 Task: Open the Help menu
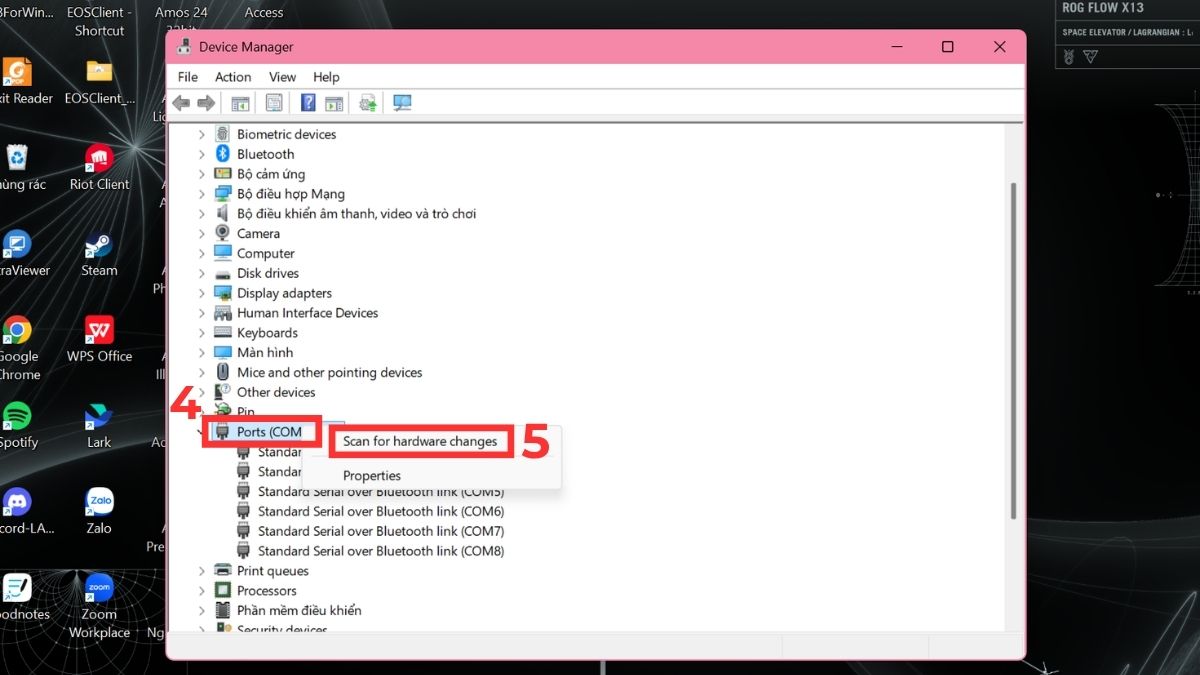point(326,77)
